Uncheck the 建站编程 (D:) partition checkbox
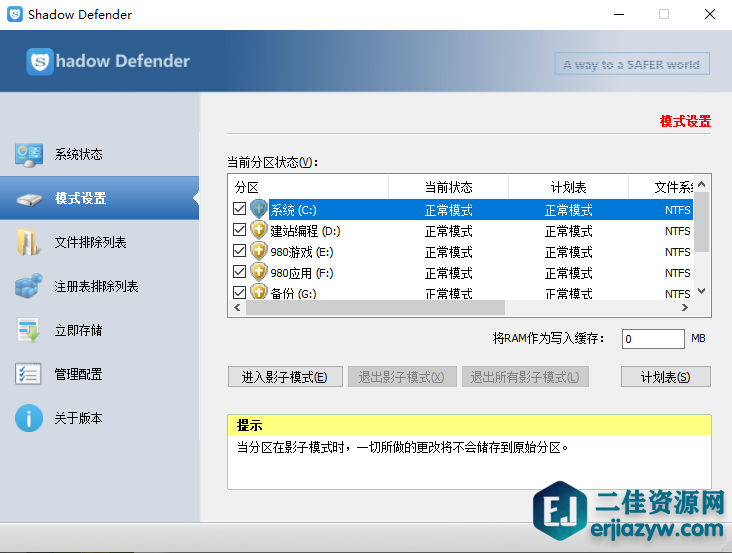The width and height of the screenshot is (732, 553). (x=239, y=230)
